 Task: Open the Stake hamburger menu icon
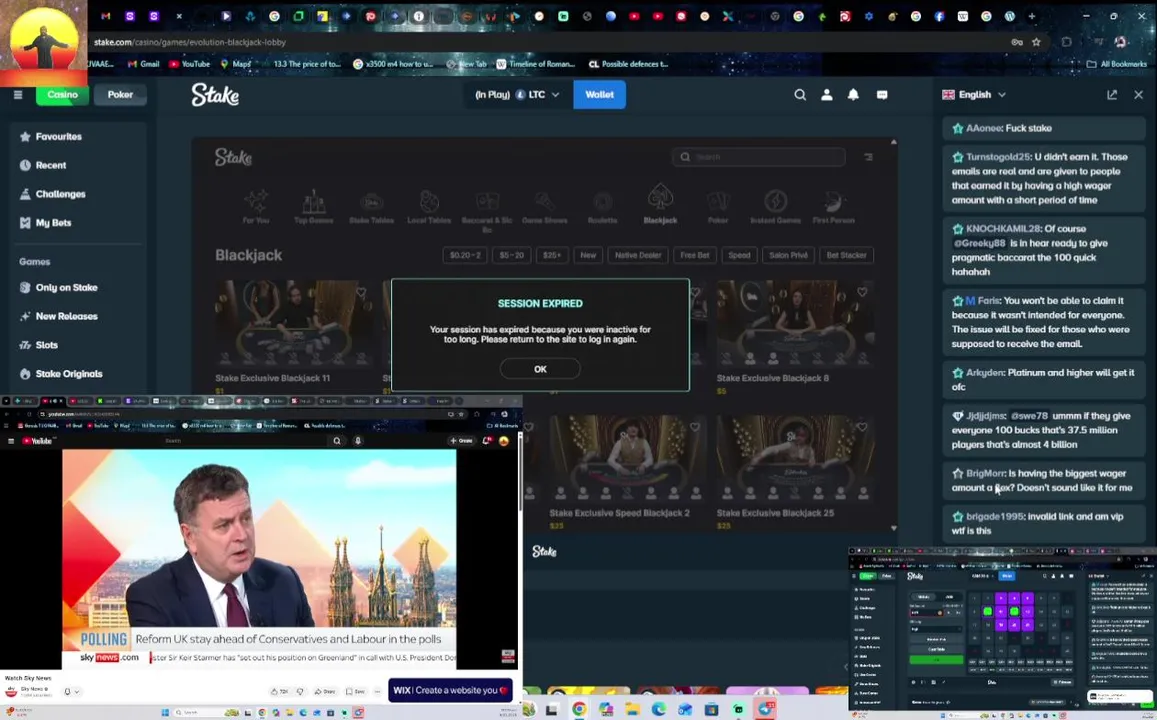click(18, 94)
